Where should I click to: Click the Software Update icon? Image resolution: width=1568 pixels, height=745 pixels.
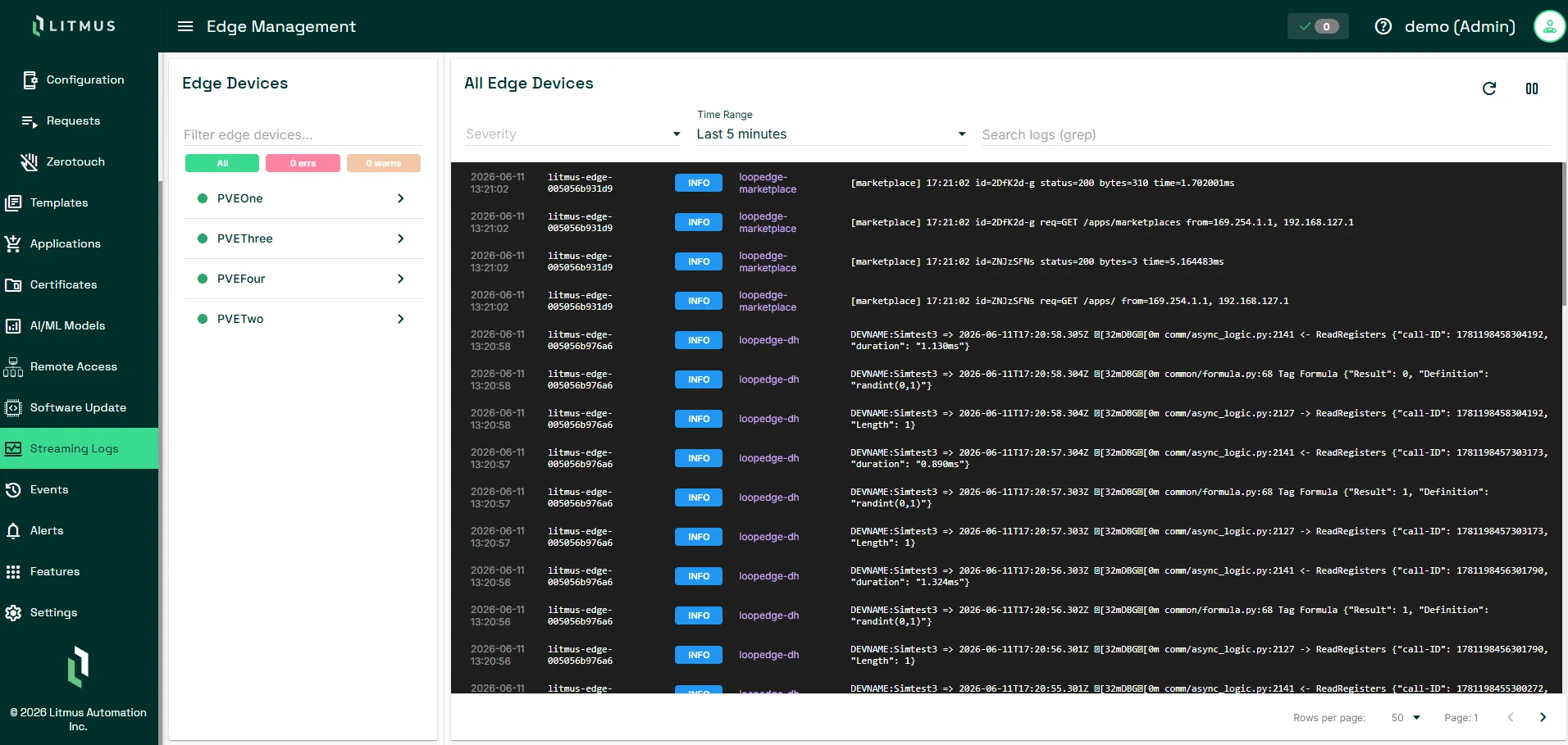pos(13,407)
